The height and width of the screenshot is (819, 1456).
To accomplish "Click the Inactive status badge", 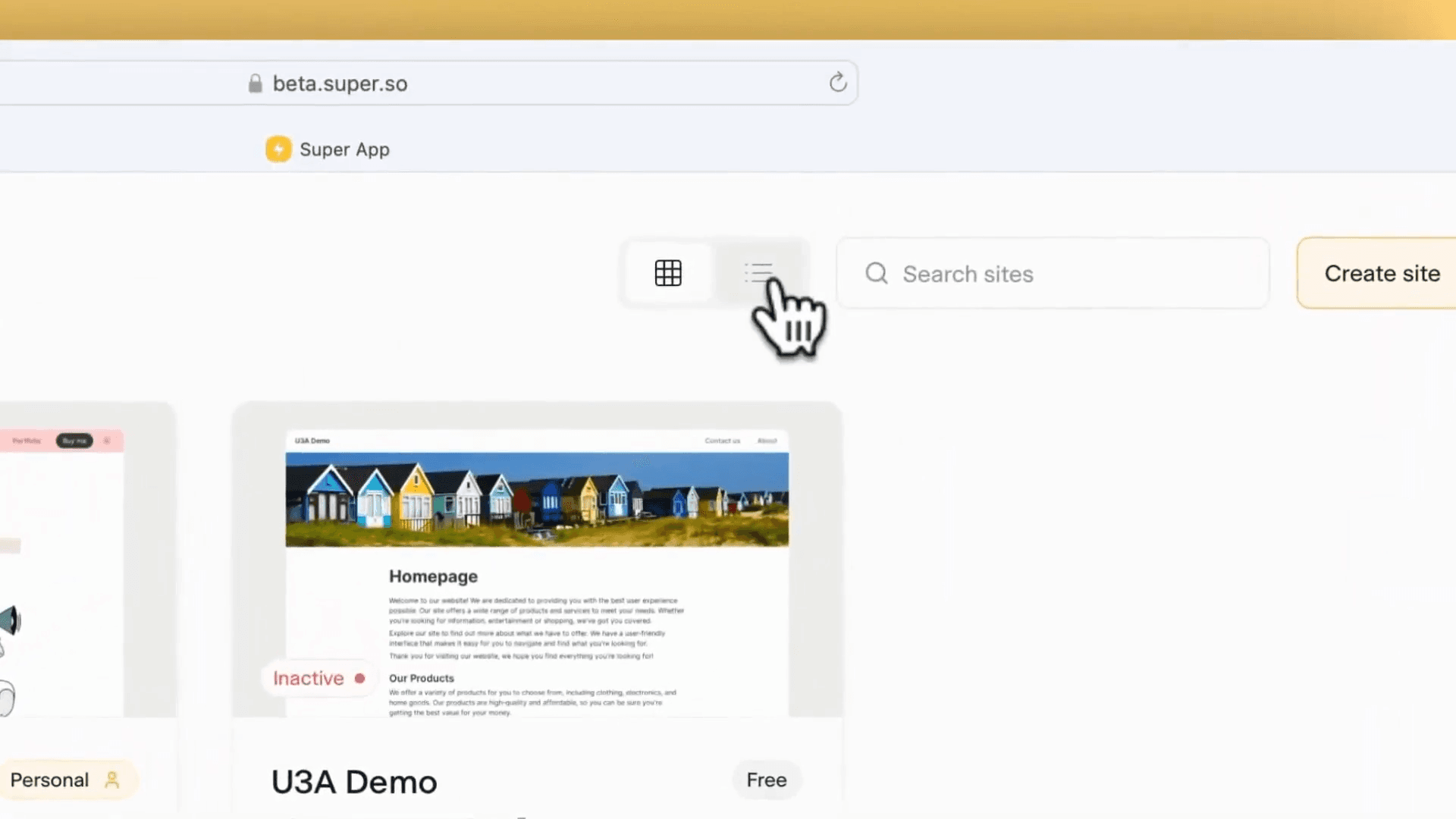I will pos(318,678).
